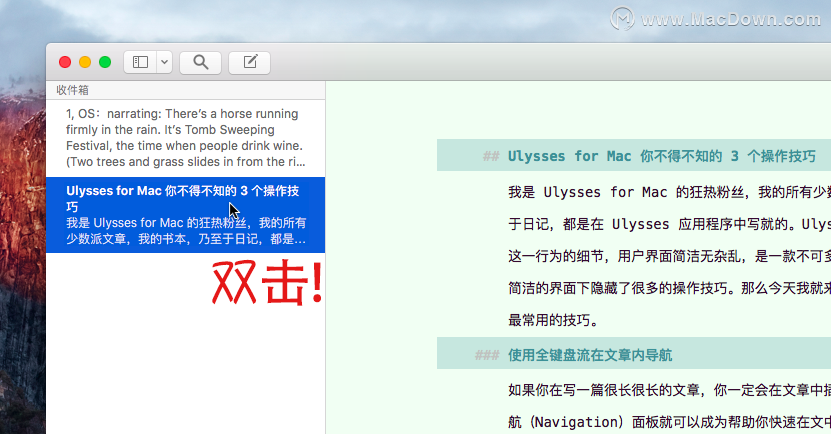Click the search magnifier button

pos(200,63)
